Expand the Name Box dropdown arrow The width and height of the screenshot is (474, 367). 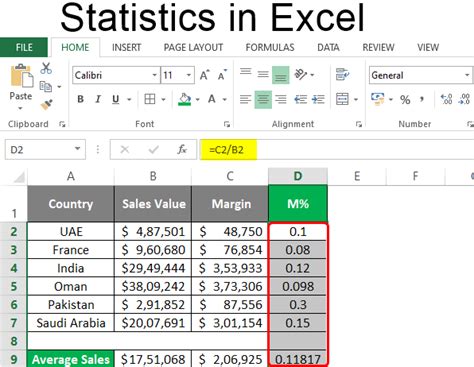point(77,149)
